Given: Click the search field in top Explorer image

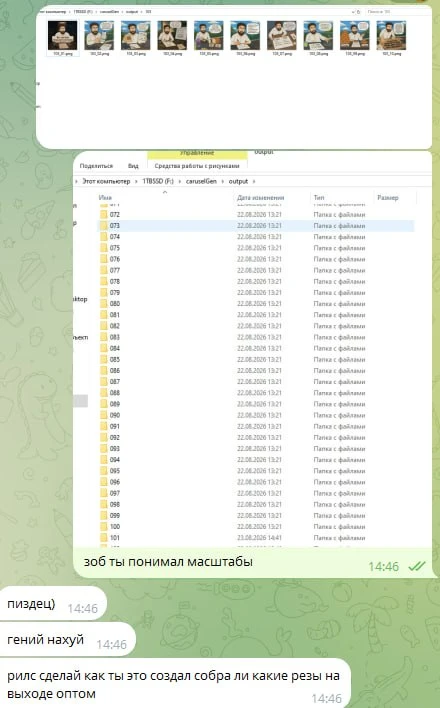Looking at the screenshot, I should click(397, 11).
